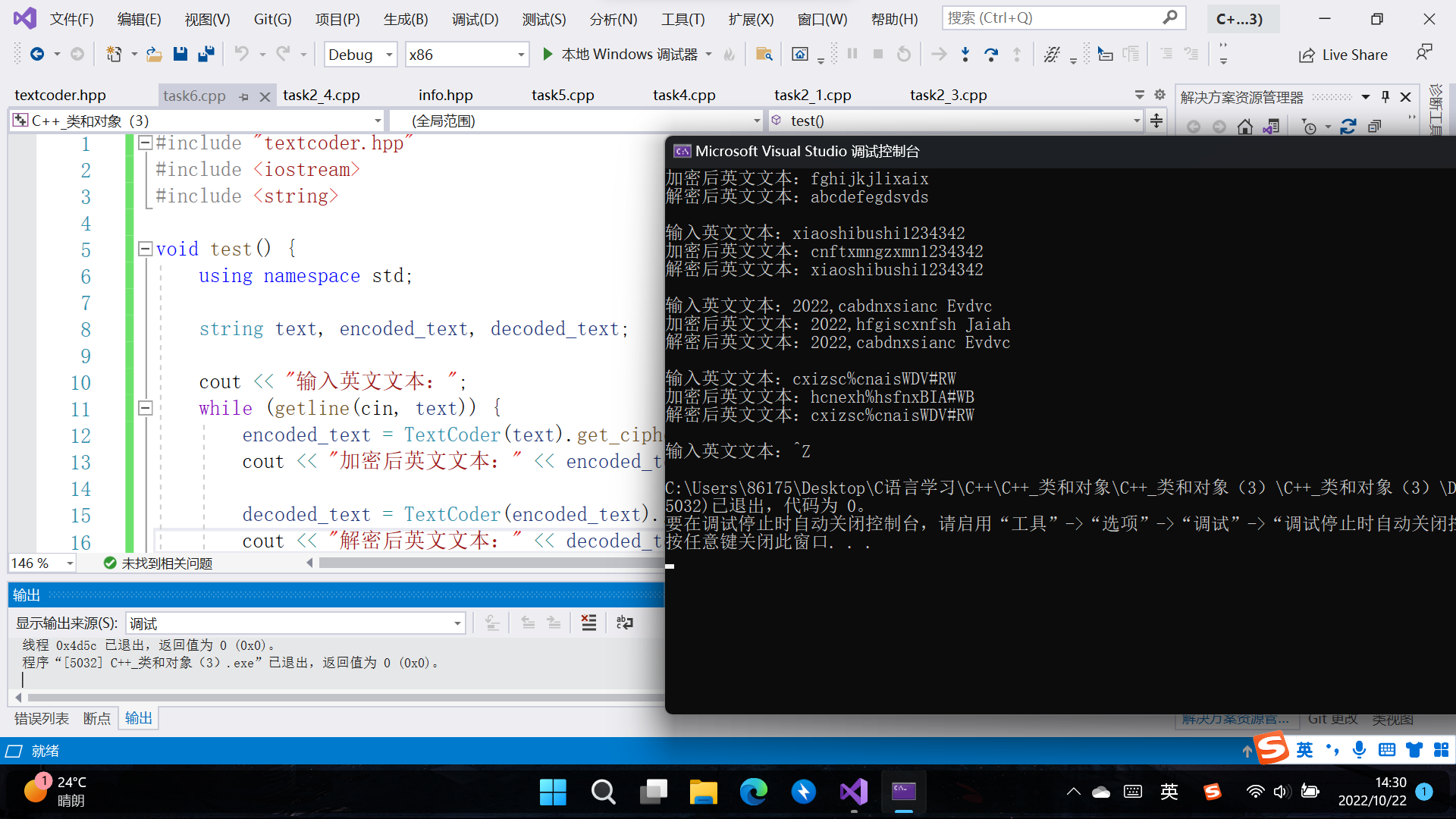Collapse the while loop code block
The height and width of the screenshot is (819, 1456).
(x=146, y=408)
